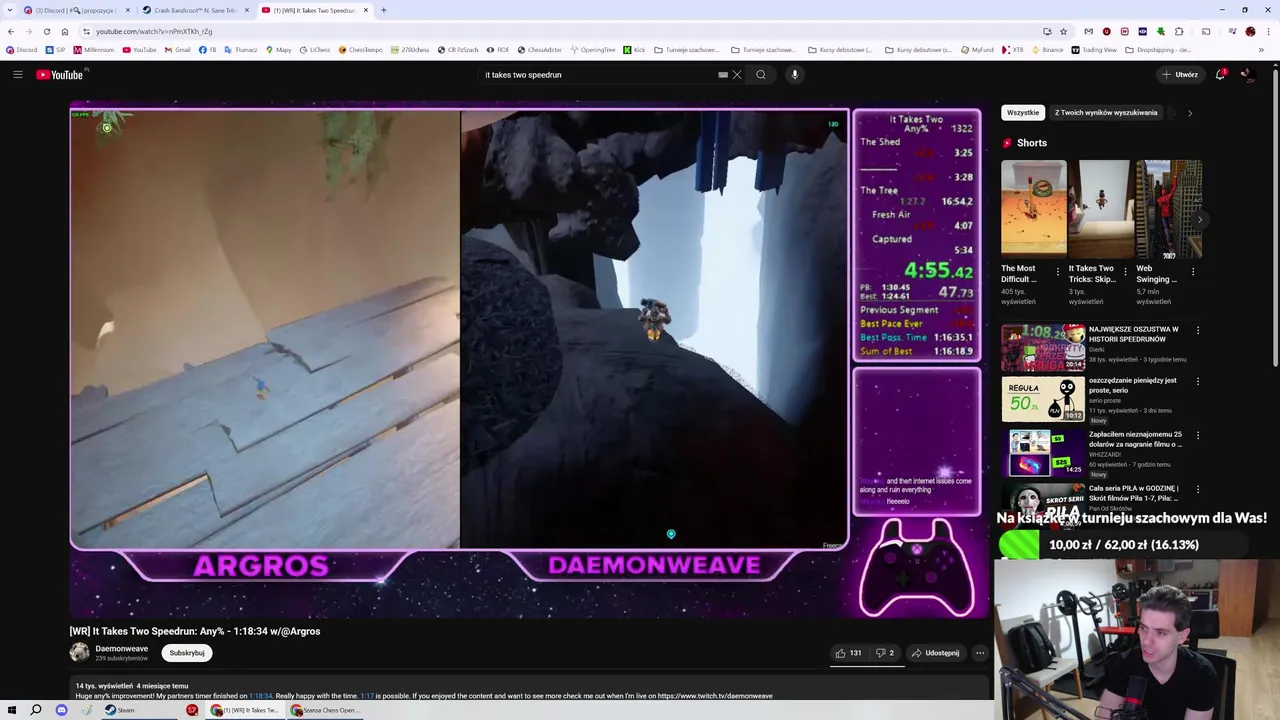Open the Discord bookmark
This screenshot has height=720, width=1280.
pos(21,49)
